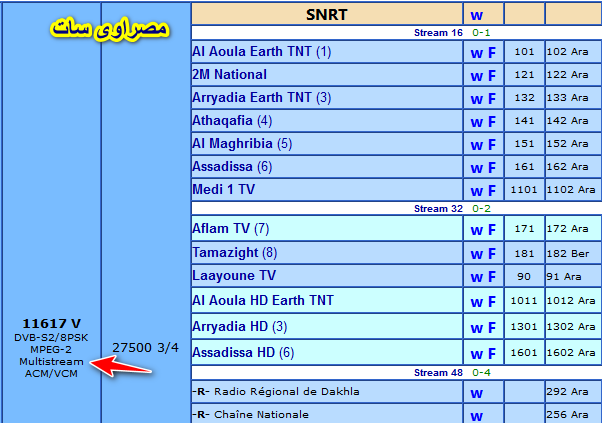Click the w link in the Arryadia Earth TNT (3) row

click(476, 99)
